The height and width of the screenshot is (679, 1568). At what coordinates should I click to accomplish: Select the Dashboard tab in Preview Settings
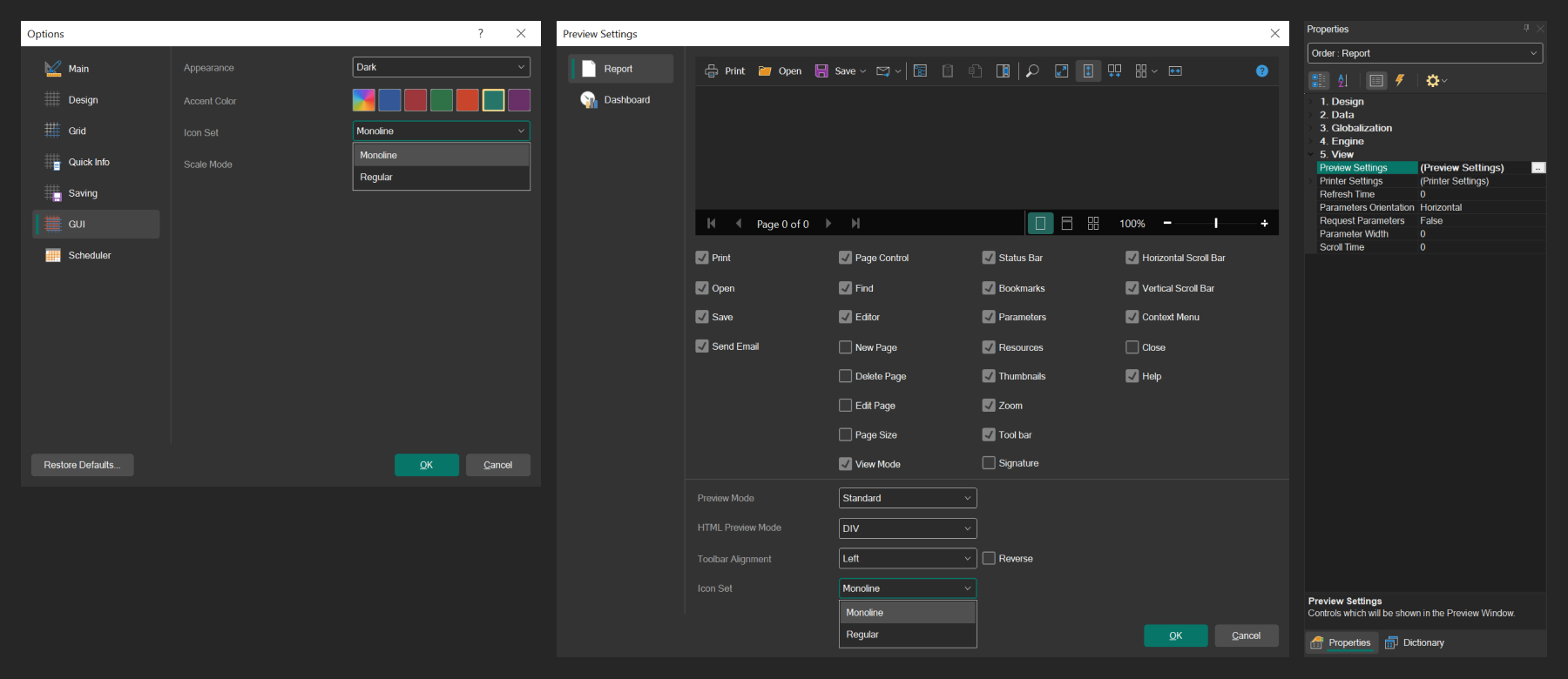tap(620, 100)
